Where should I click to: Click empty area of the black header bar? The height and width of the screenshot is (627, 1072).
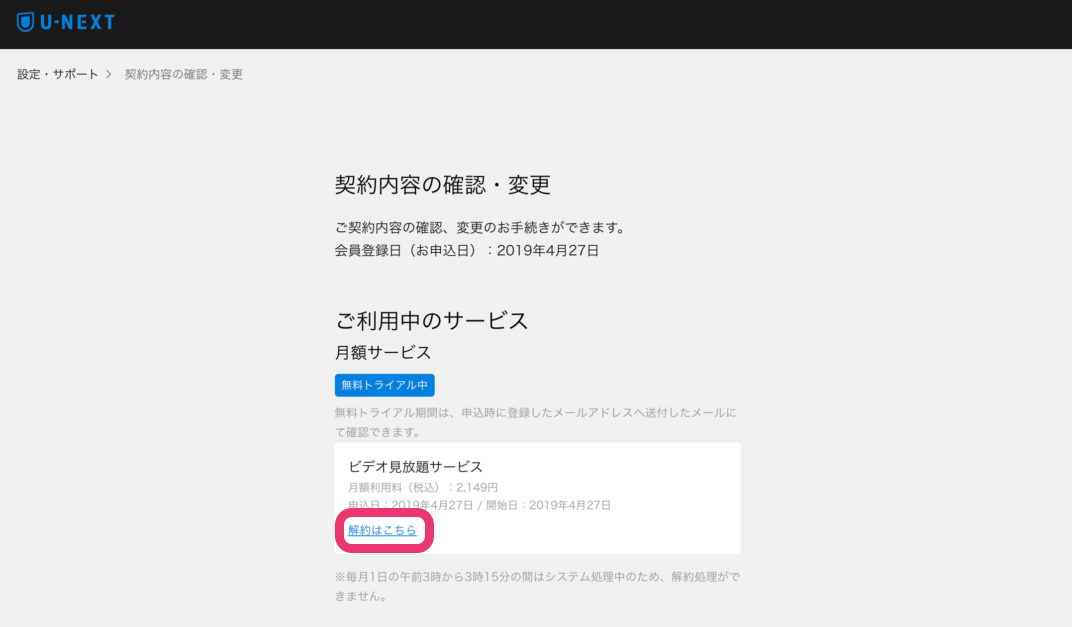pos(600,23)
